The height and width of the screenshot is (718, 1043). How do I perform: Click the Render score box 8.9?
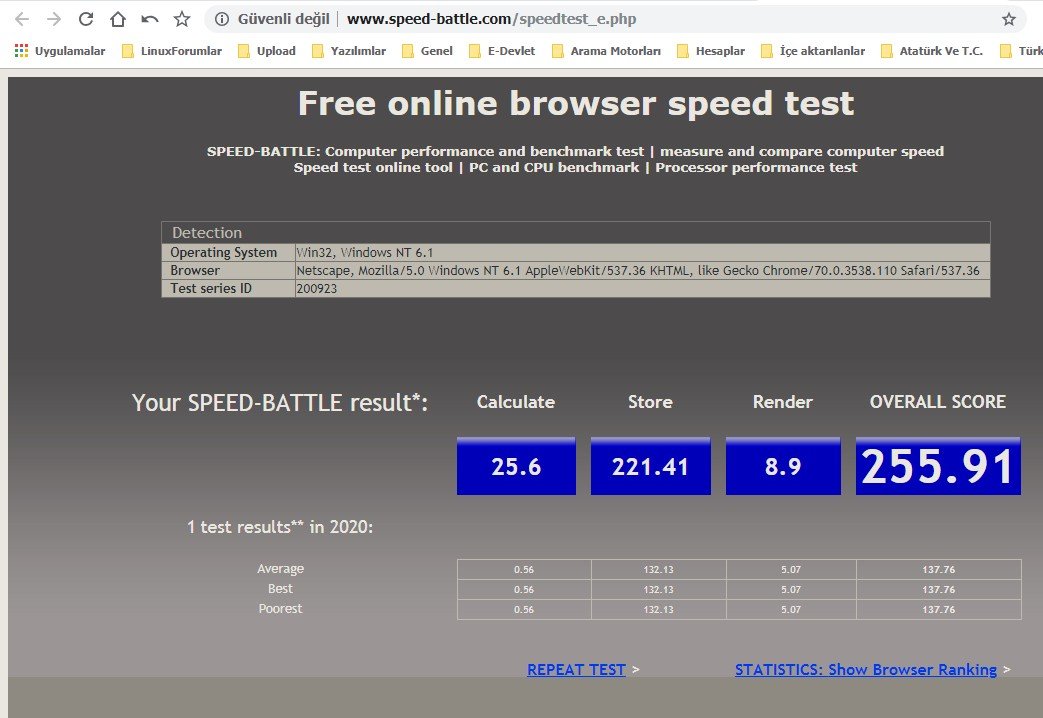783,466
